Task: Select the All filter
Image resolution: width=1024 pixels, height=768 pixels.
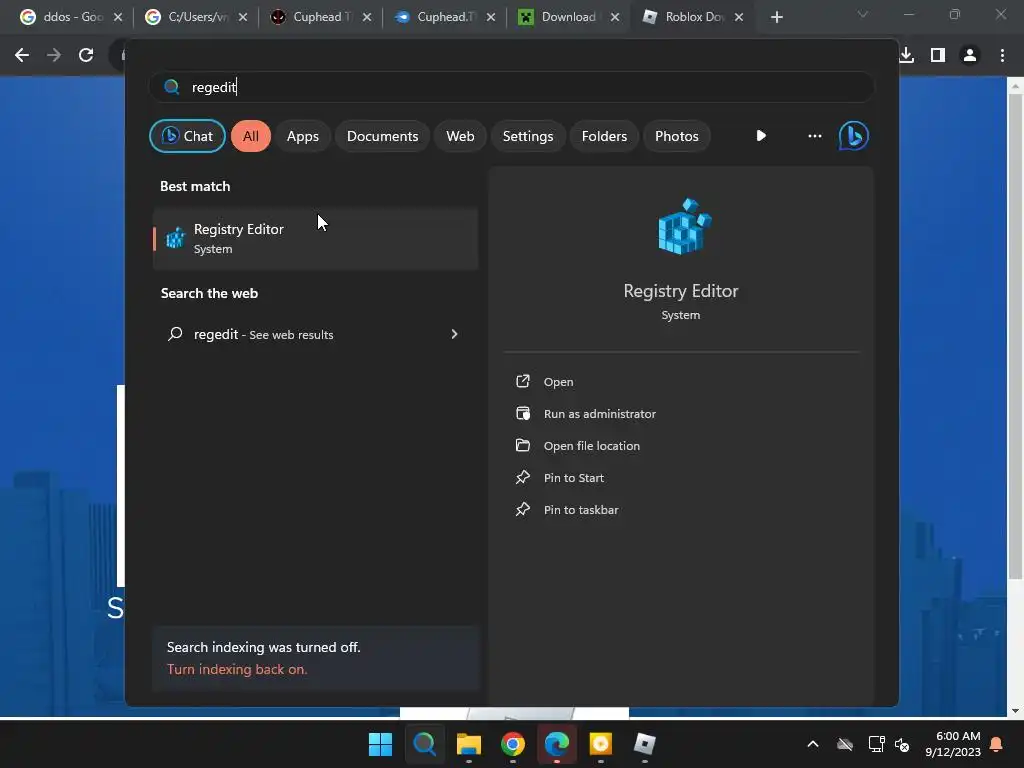Action: (251, 136)
